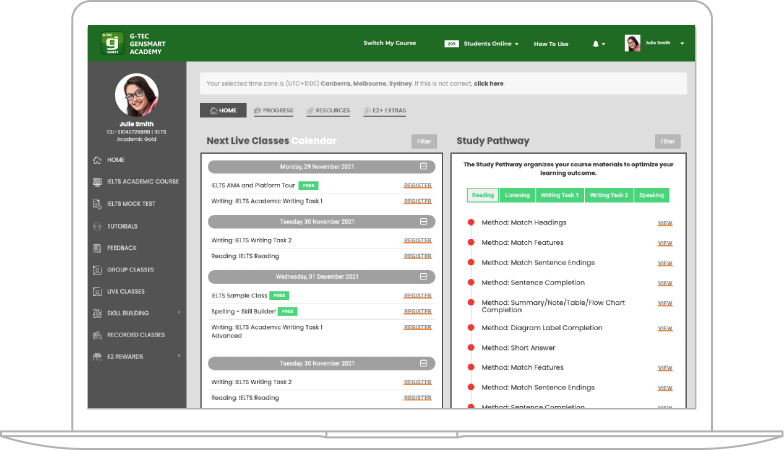Click the red marker beside Method: Short Answer

coord(470,348)
